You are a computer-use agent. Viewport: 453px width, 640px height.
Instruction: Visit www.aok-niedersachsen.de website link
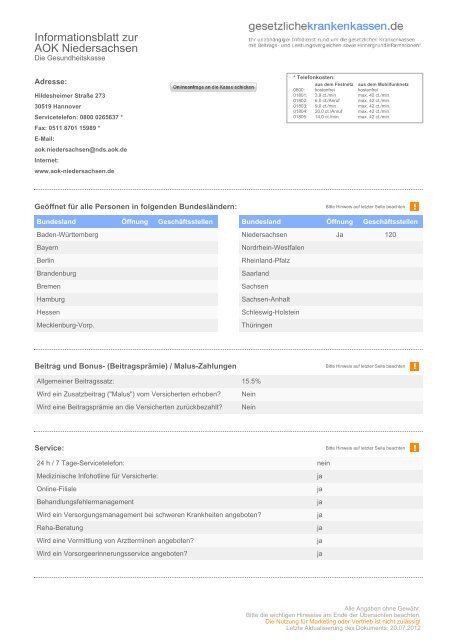pos(74,171)
